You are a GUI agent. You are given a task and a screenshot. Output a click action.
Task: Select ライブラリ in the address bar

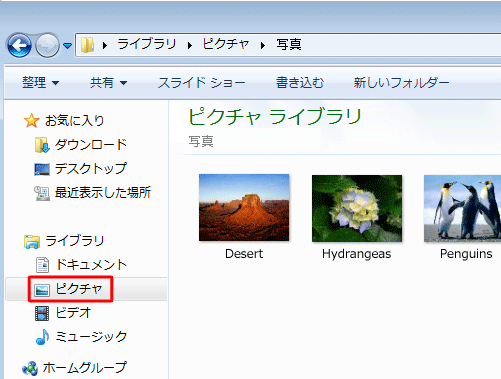(x=146, y=44)
